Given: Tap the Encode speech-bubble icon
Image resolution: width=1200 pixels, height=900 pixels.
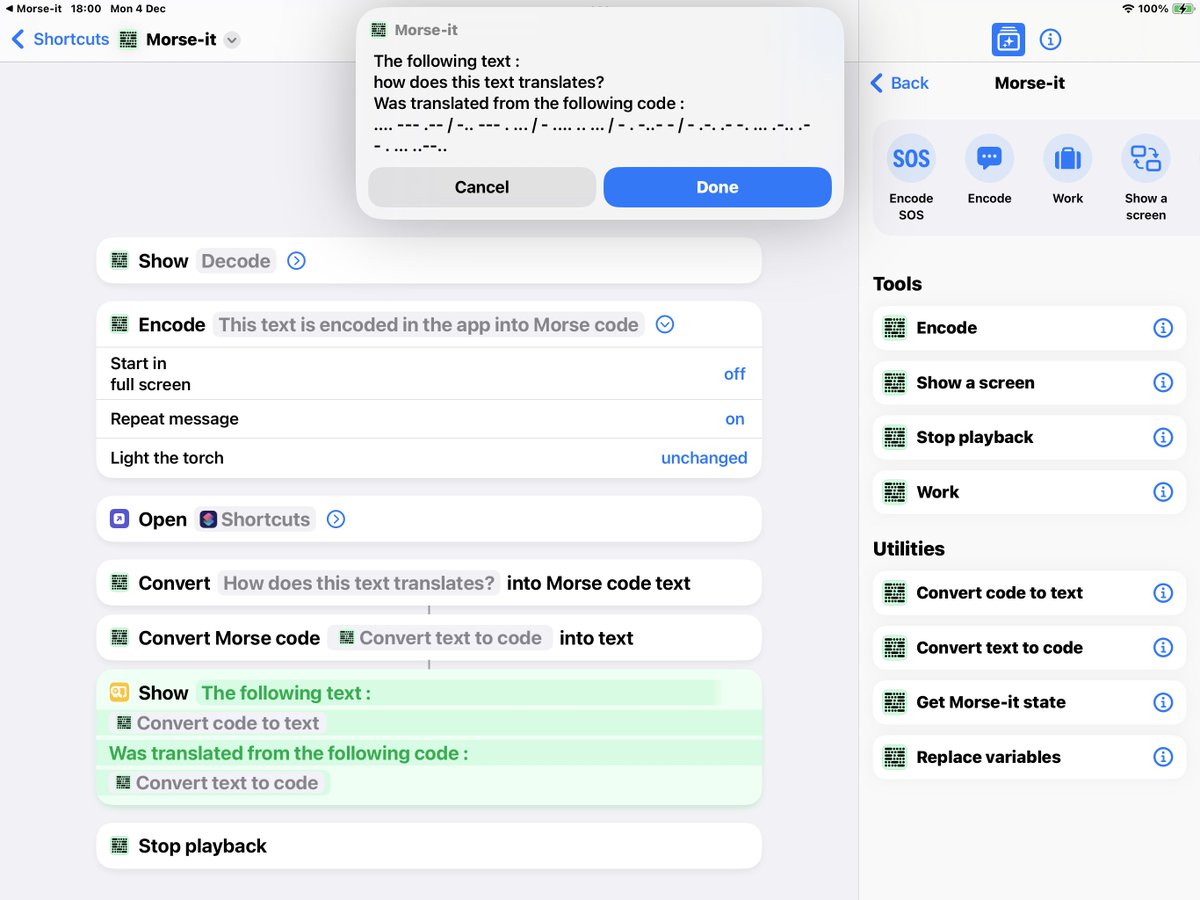Looking at the screenshot, I should [x=989, y=159].
